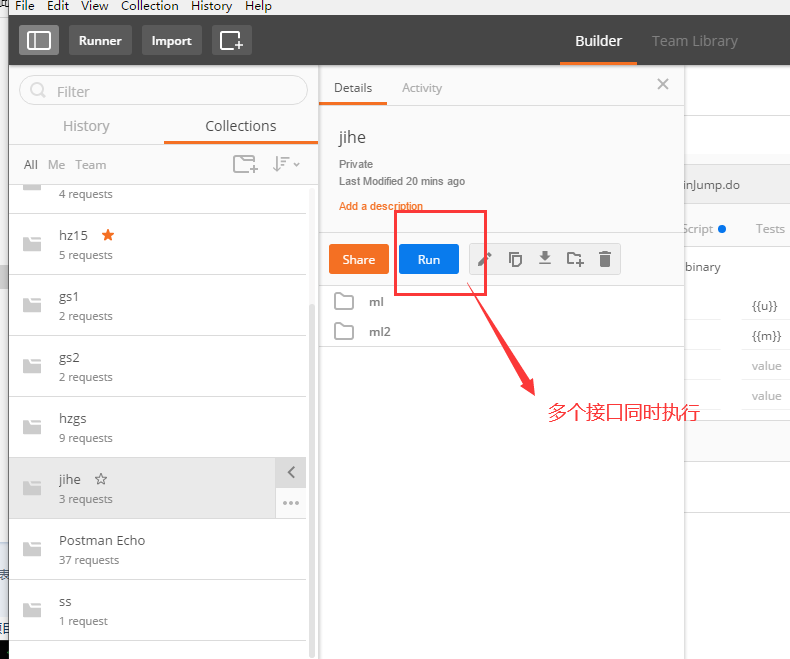Image resolution: width=790 pixels, height=659 pixels.
Task: Click the {{u}} value field
Action: pos(765,306)
